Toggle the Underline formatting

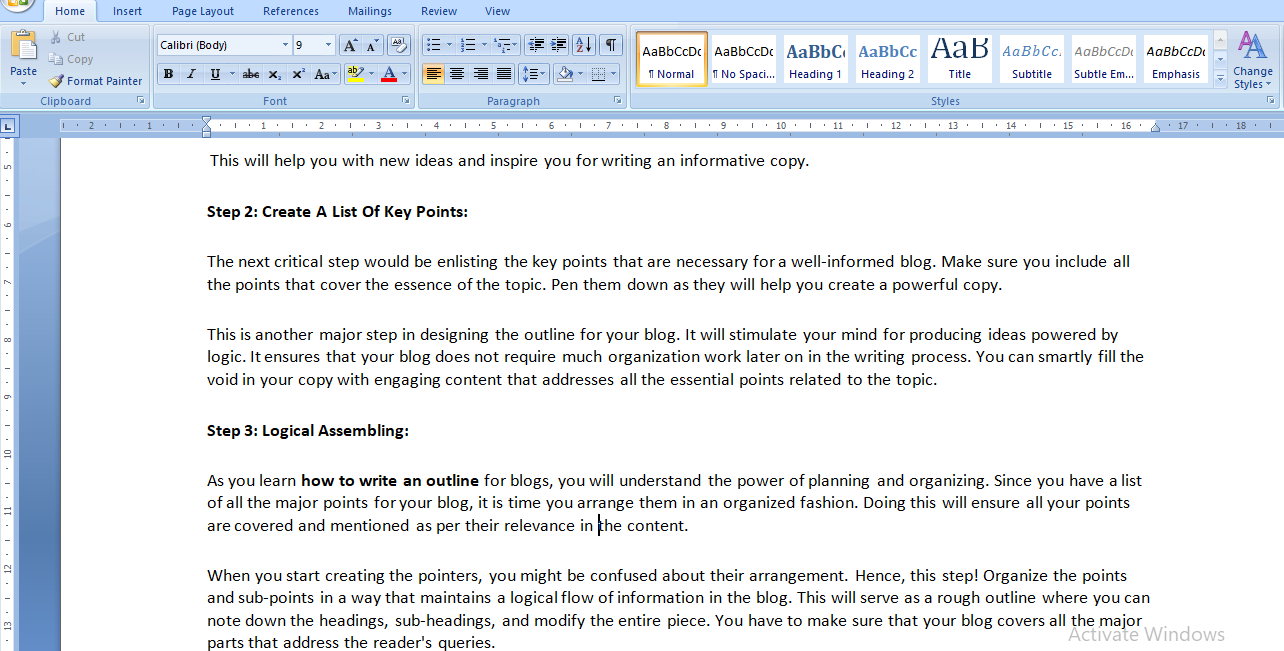click(214, 73)
